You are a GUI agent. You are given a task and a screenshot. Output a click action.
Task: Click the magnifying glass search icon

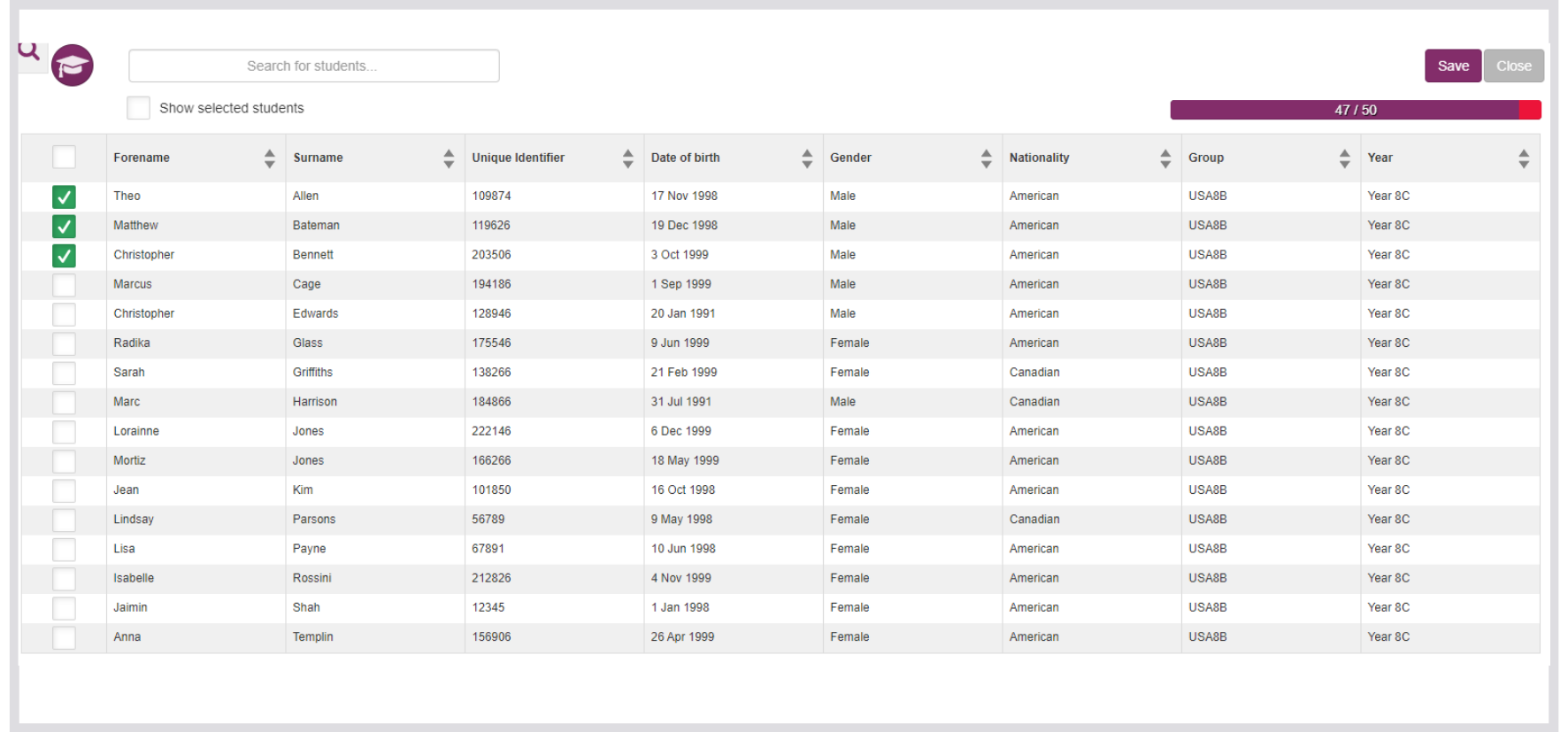29,52
